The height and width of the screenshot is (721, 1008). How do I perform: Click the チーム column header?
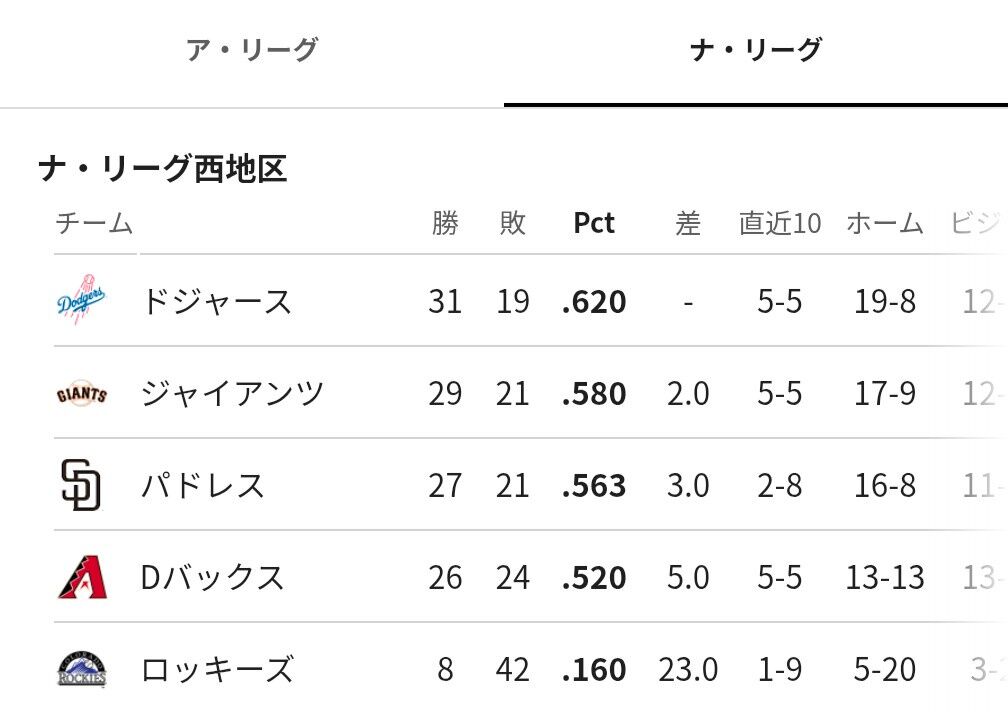(x=94, y=223)
